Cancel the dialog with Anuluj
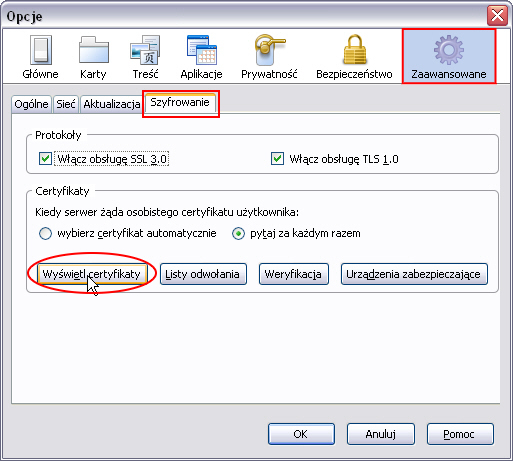Image resolution: width=513 pixels, height=461 pixels. [381, 434]
